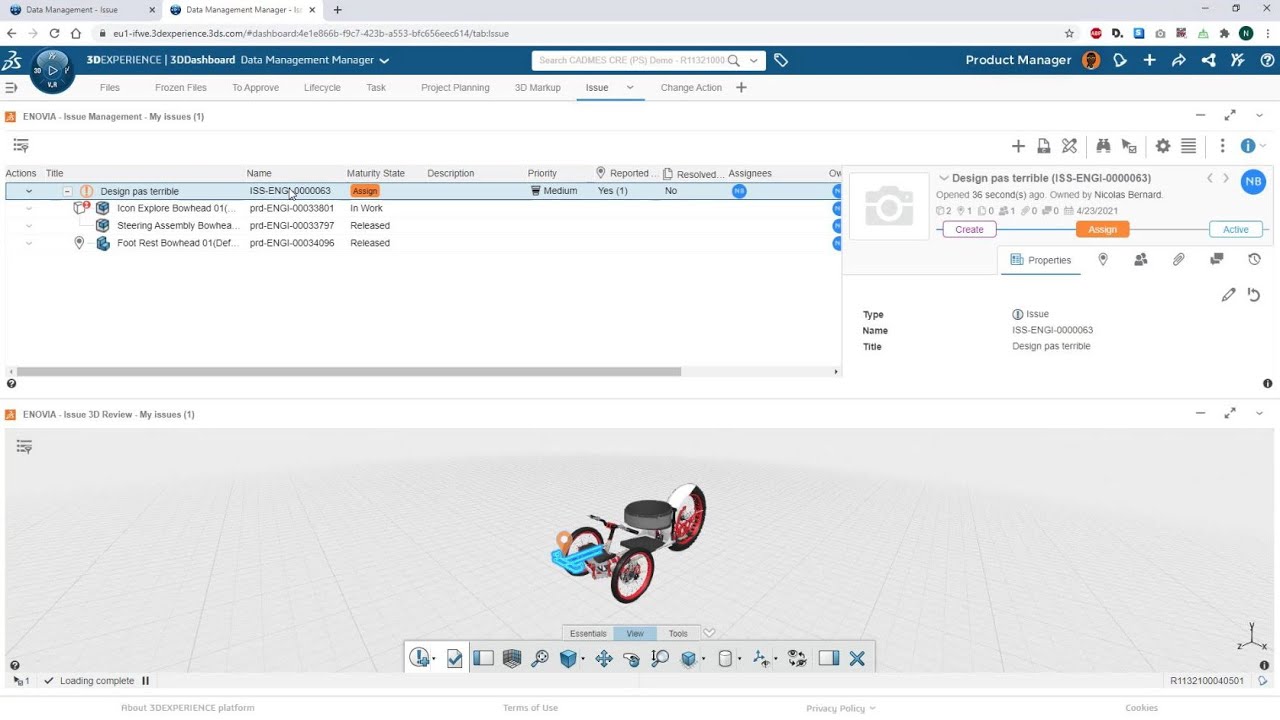This screenshot has width=1280, height=720.
Task: Open the Terms of Use link
Action: coord(530,708)
